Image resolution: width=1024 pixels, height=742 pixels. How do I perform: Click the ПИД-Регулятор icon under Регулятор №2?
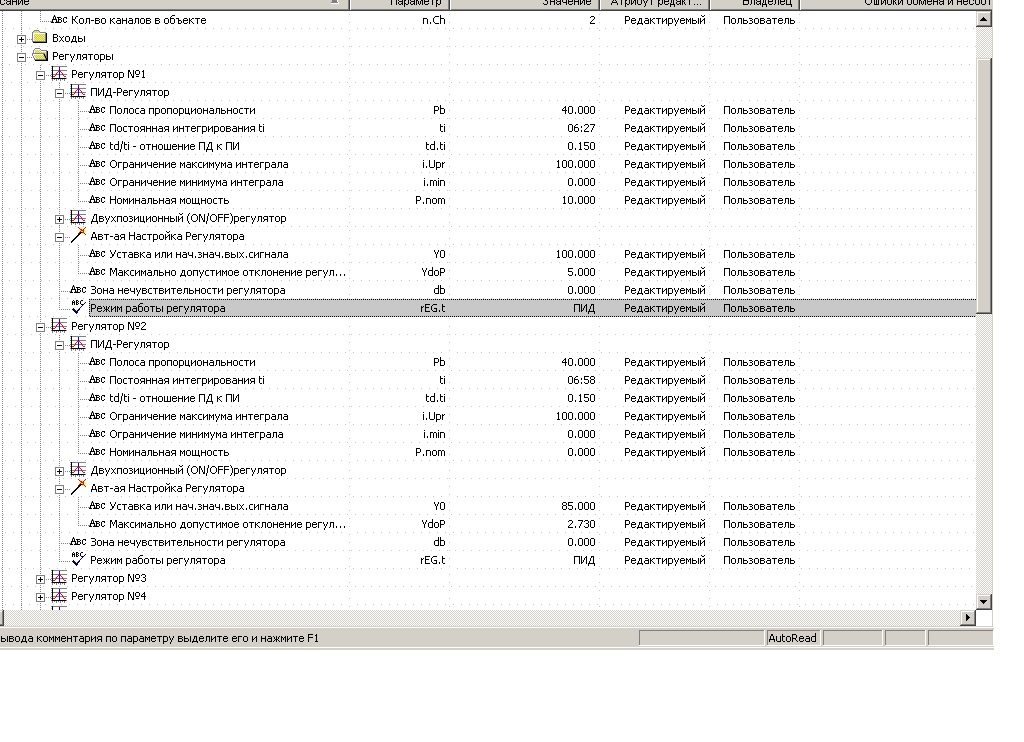(x=78, y=344)
